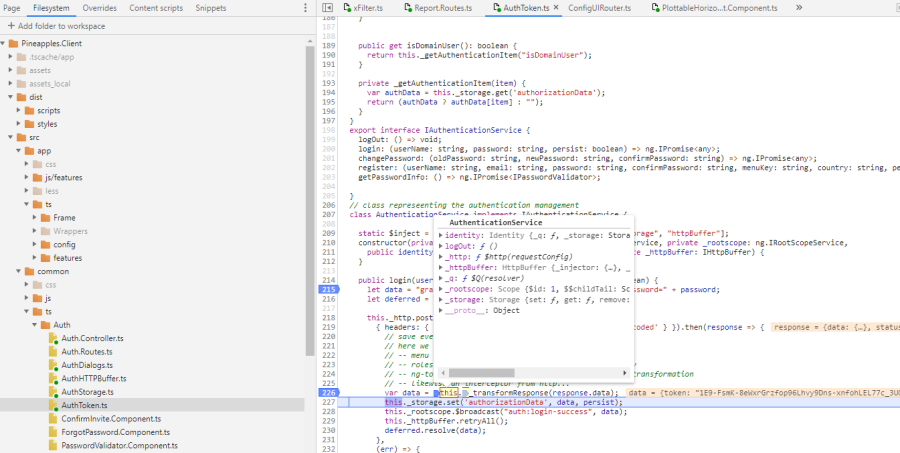Click the hide navigator panel icon
The width and height of the screenshot is (900, 453).
tap(327, 7)
